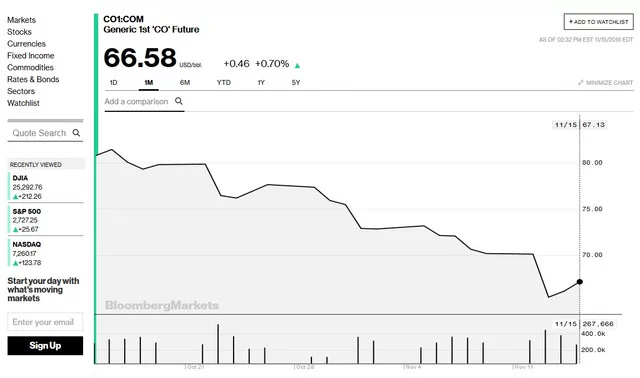Focus the Add a comparison field
Image resolution: width=640 pixels, height=378 pixels.
[x=144, y=101]
